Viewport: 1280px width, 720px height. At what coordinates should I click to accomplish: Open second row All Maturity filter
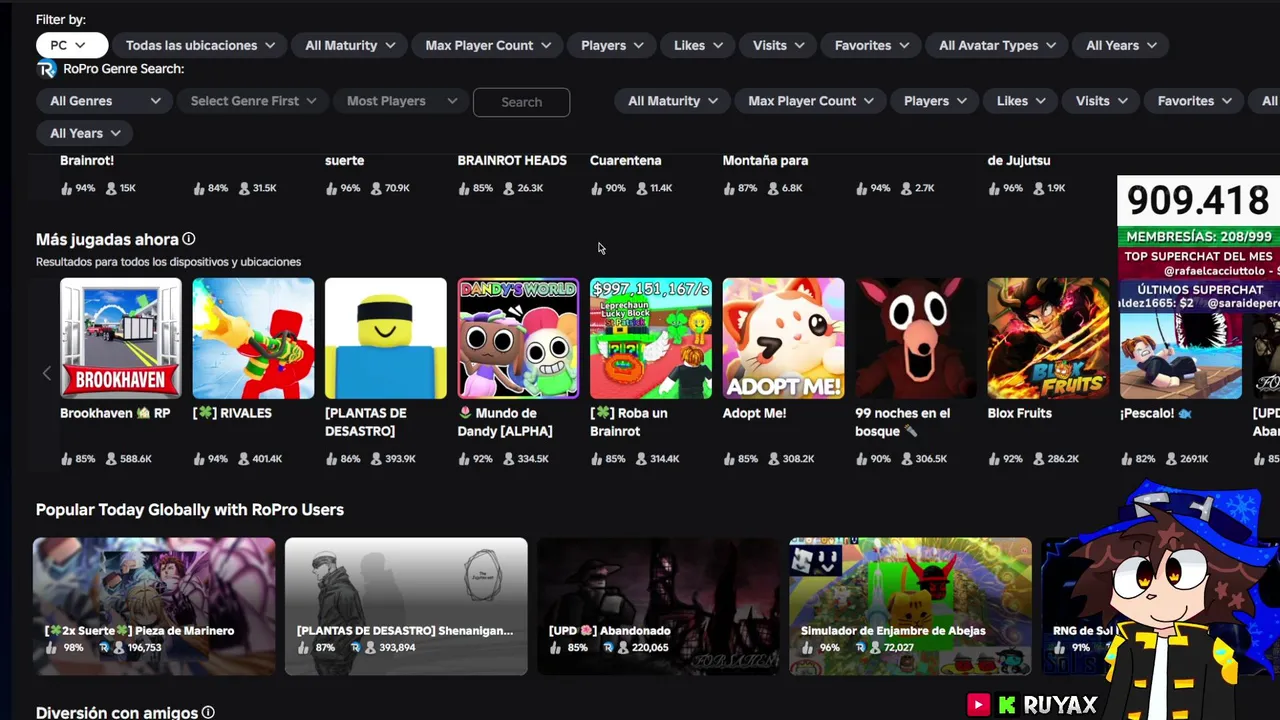[x=673, y=101]
